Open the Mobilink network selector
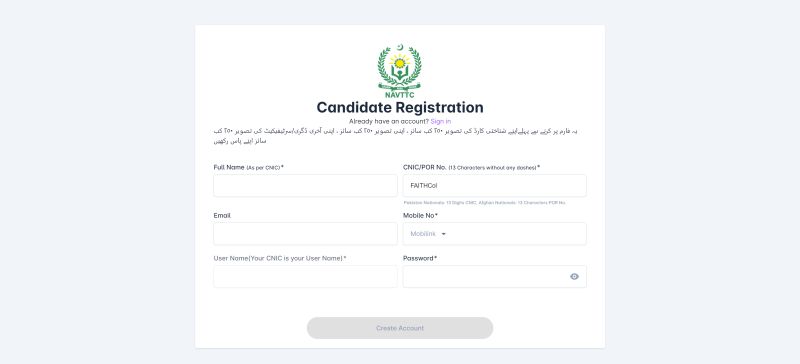 point(428,234)
